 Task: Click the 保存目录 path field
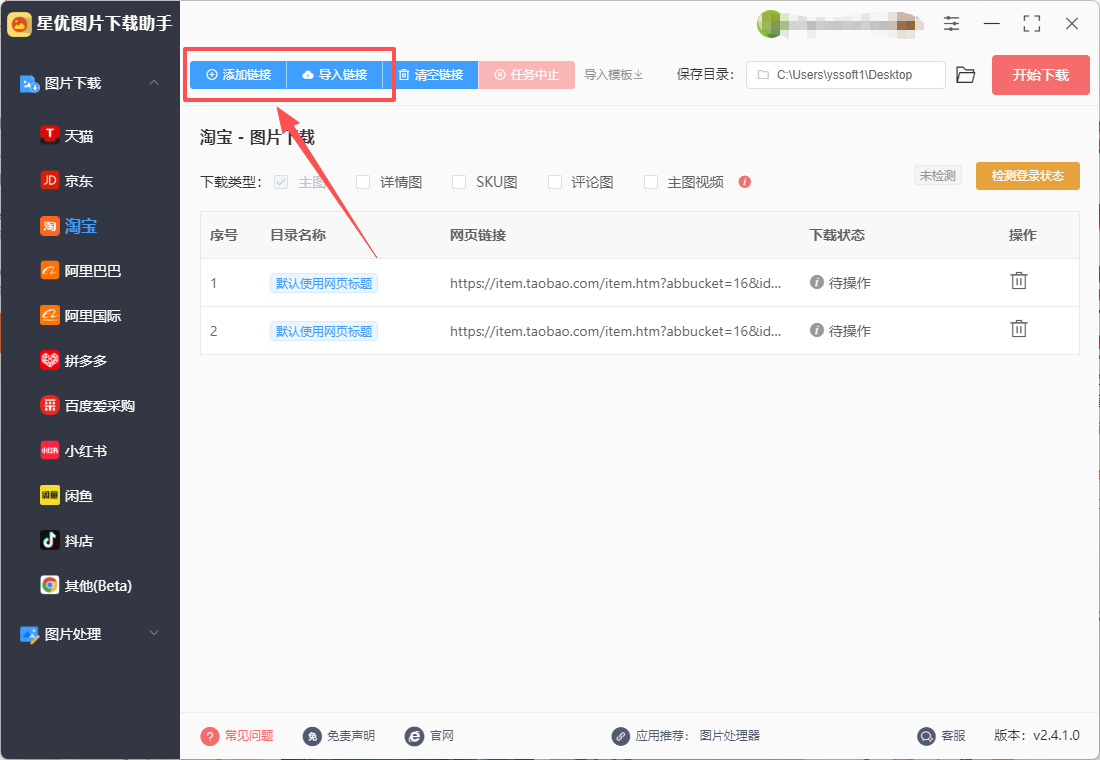click(846, 75)
